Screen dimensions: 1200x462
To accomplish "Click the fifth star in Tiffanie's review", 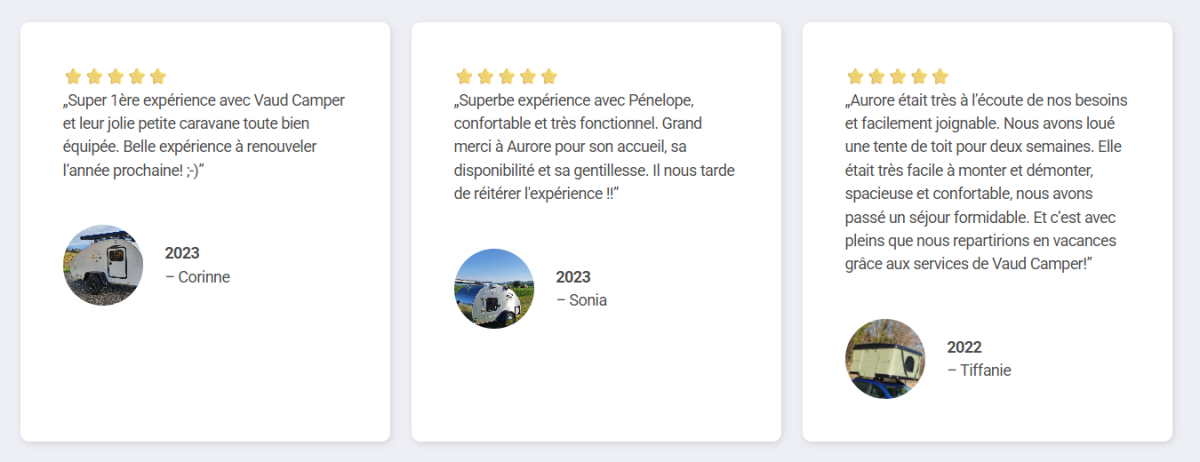I will click(x=940, y=76).
